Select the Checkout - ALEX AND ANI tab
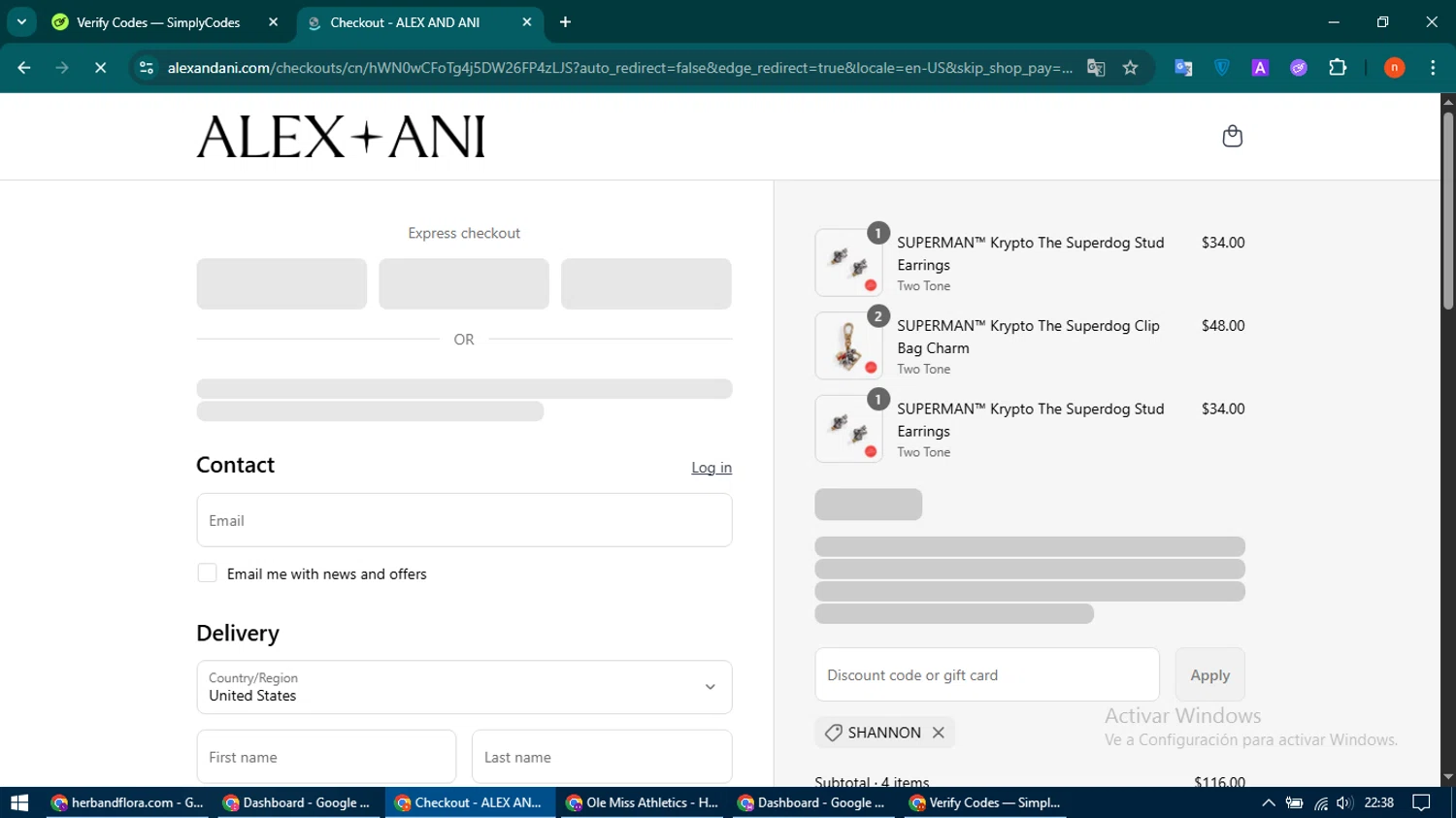This screenshot has height=818, width=1456. [x=417, y=22]
